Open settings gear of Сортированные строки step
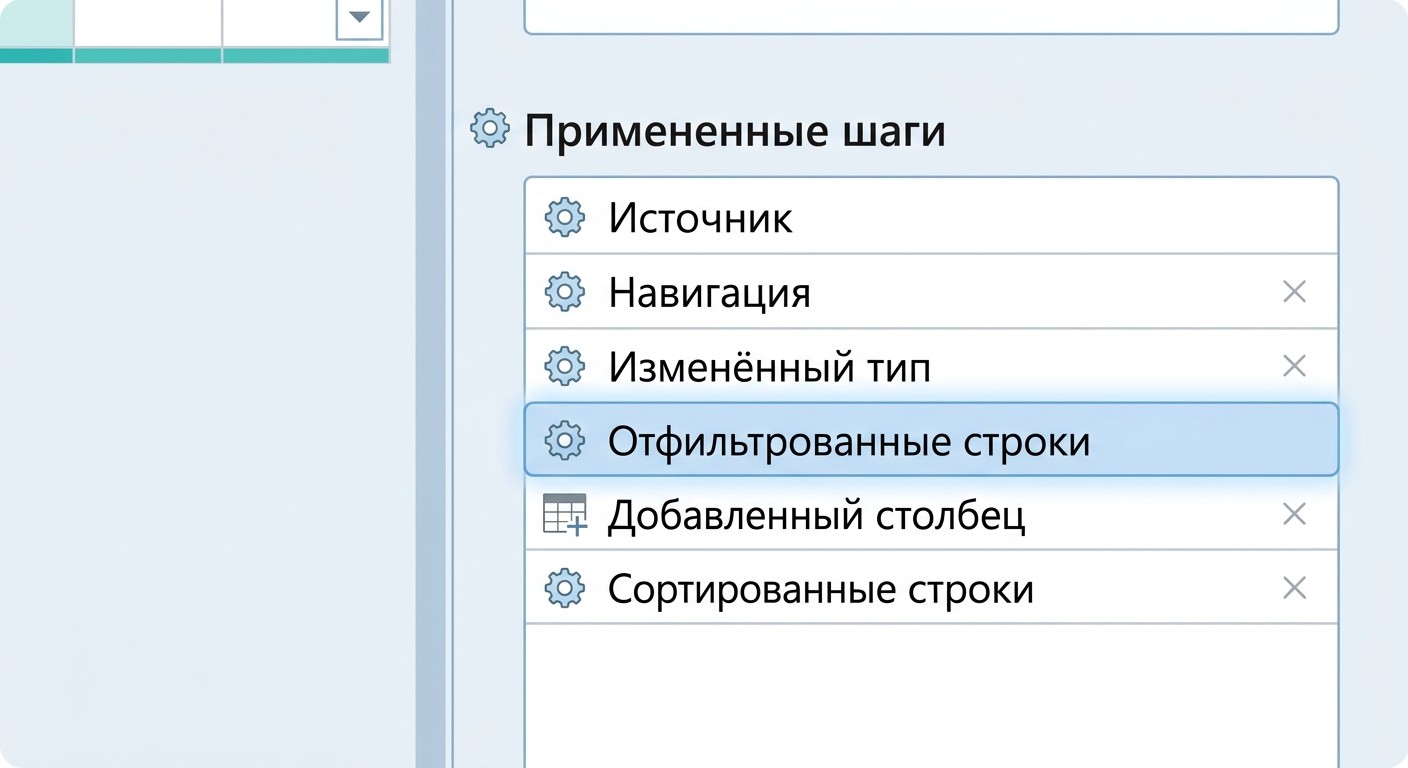The width and height of the screenshot is (1408, 768). 564,588
